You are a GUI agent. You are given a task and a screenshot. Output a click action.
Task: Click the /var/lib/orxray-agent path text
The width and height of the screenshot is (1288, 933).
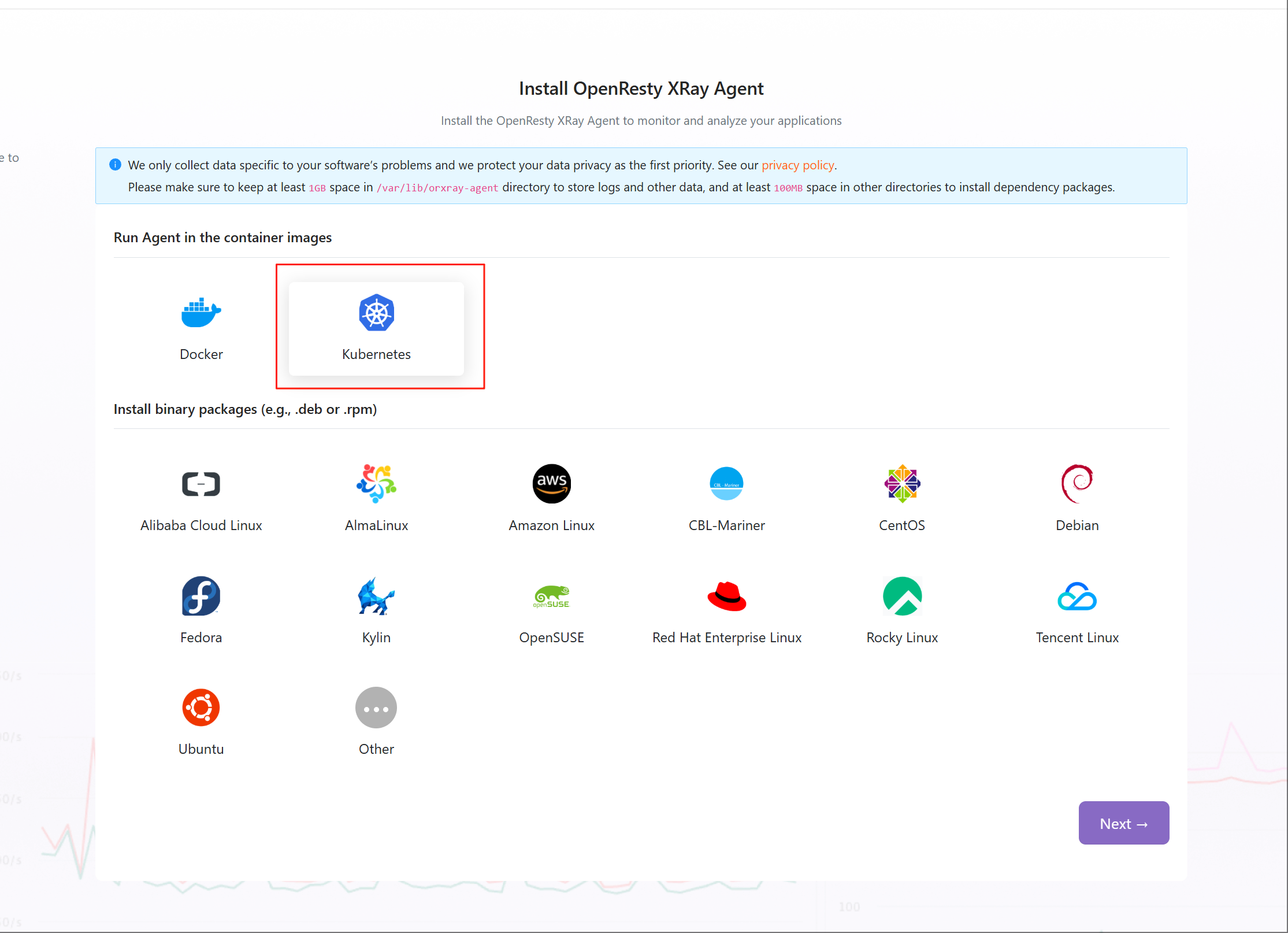point(437,187)
